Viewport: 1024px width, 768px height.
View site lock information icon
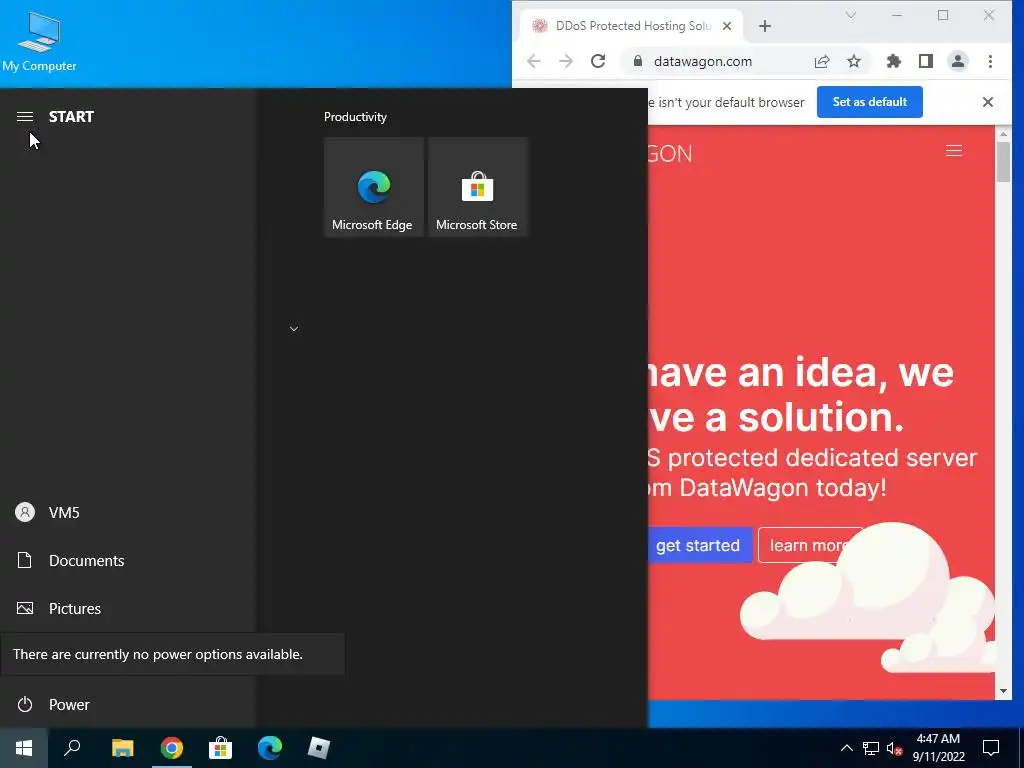click(637, 61)
